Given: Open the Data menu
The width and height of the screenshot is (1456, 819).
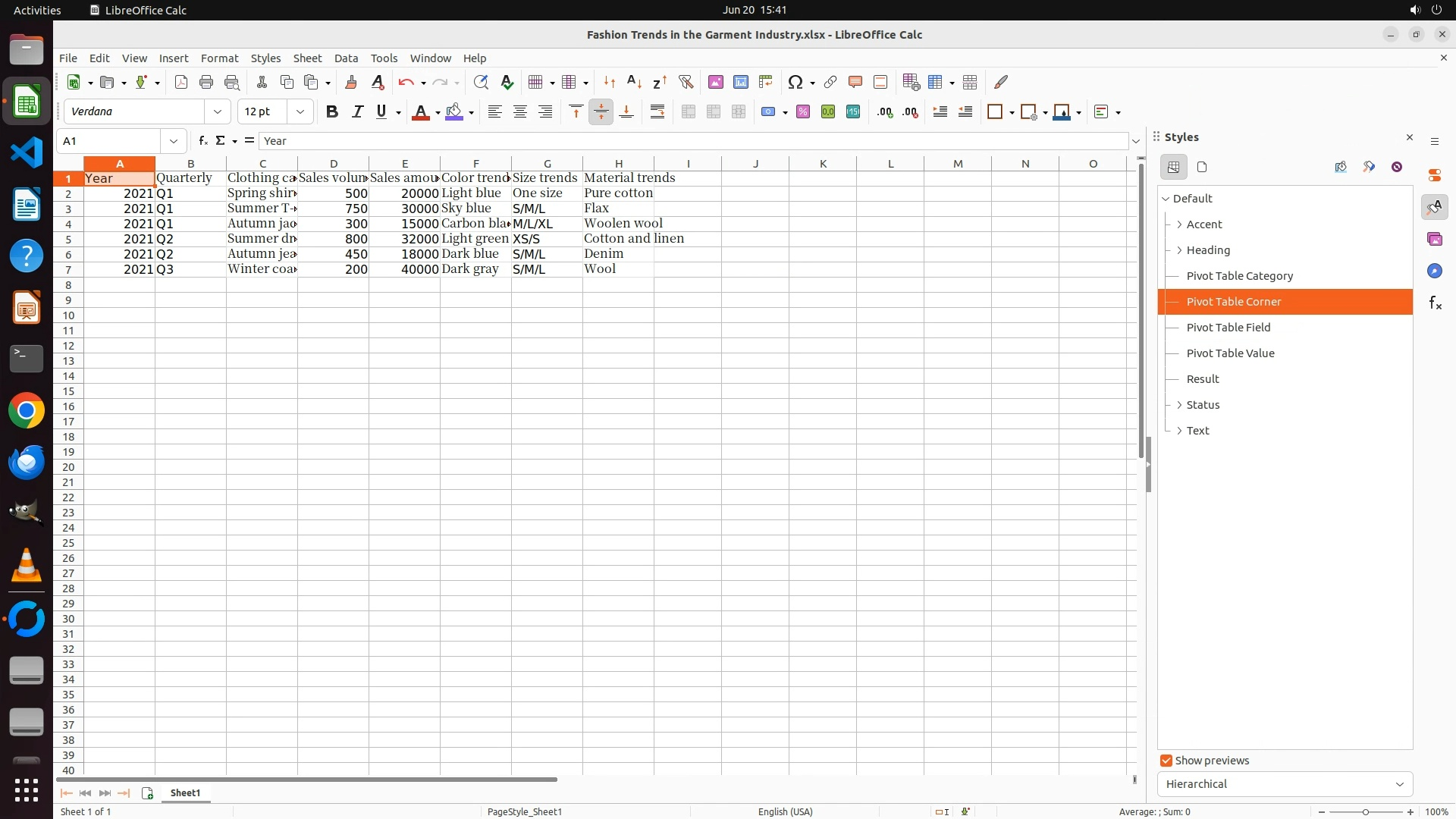Looking at the screenshot, I should pos(346,58).
